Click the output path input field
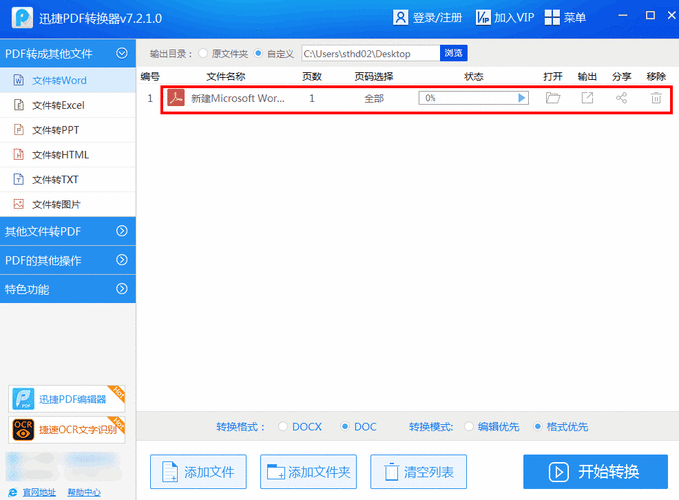This screenshot has width=679, height=500. (371, 53)
